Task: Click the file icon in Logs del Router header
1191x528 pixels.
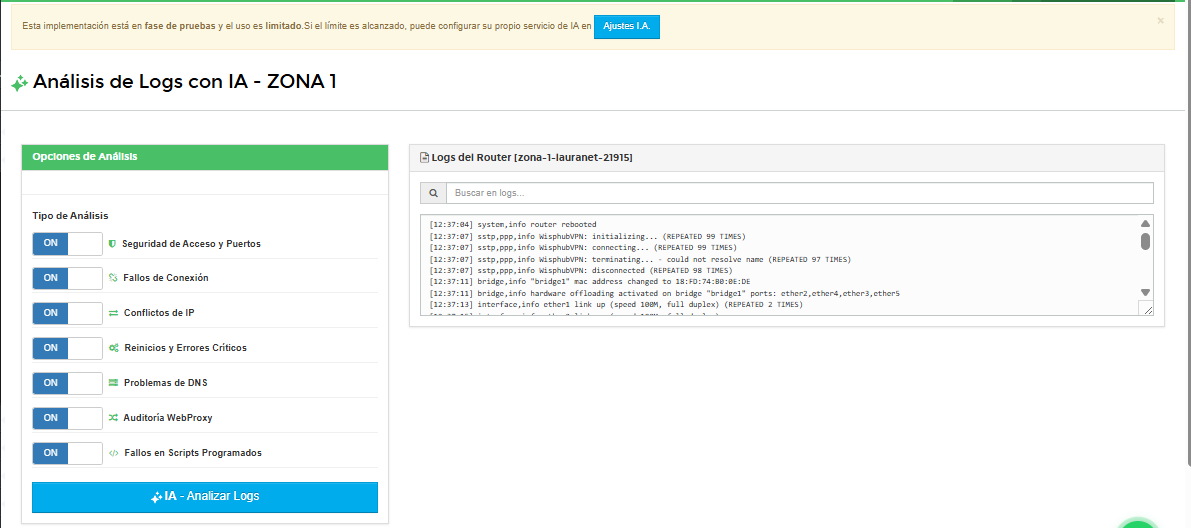Action: (x=424, y=158)
